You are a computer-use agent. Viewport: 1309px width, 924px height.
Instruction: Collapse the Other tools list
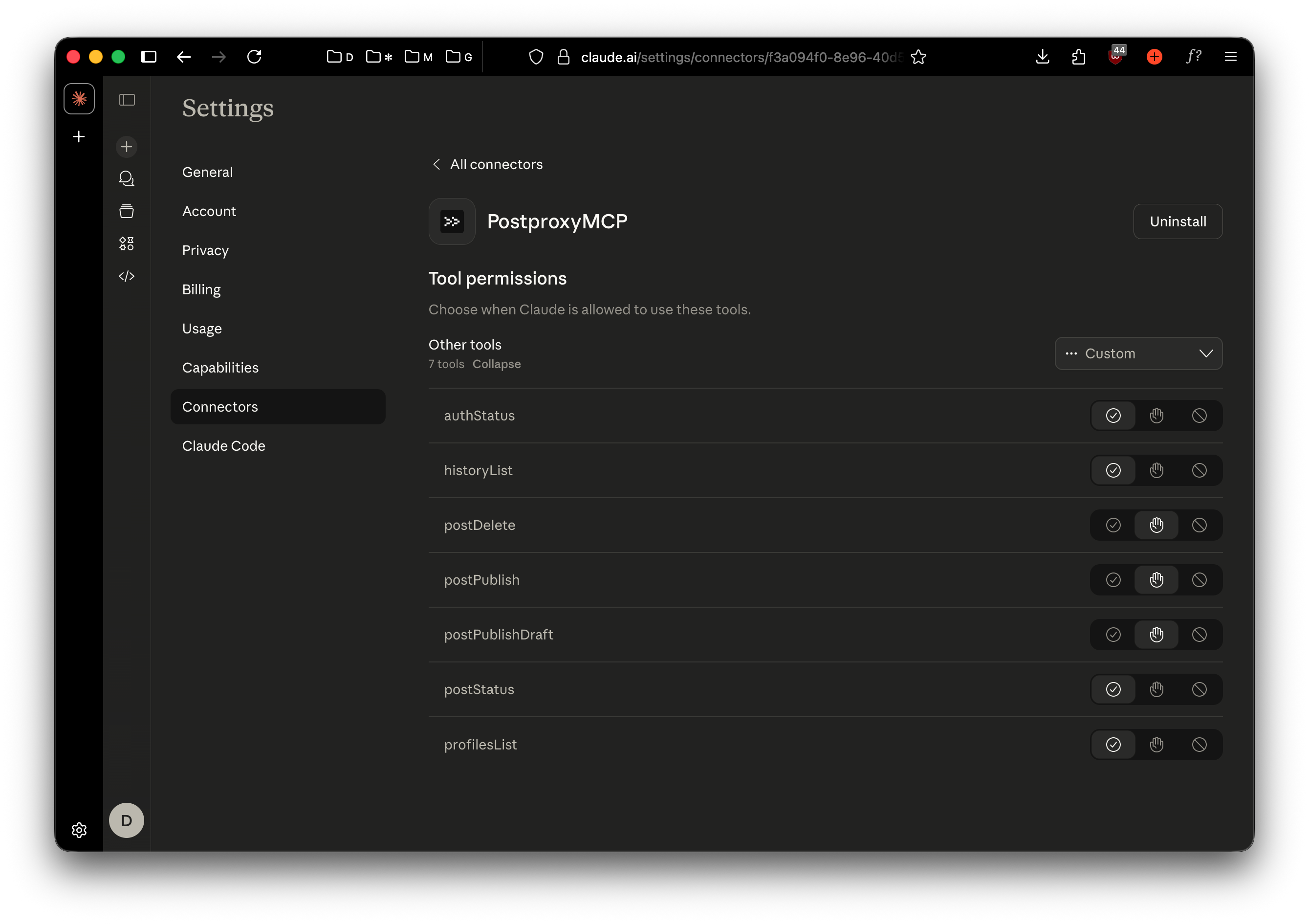pos(496,364)
